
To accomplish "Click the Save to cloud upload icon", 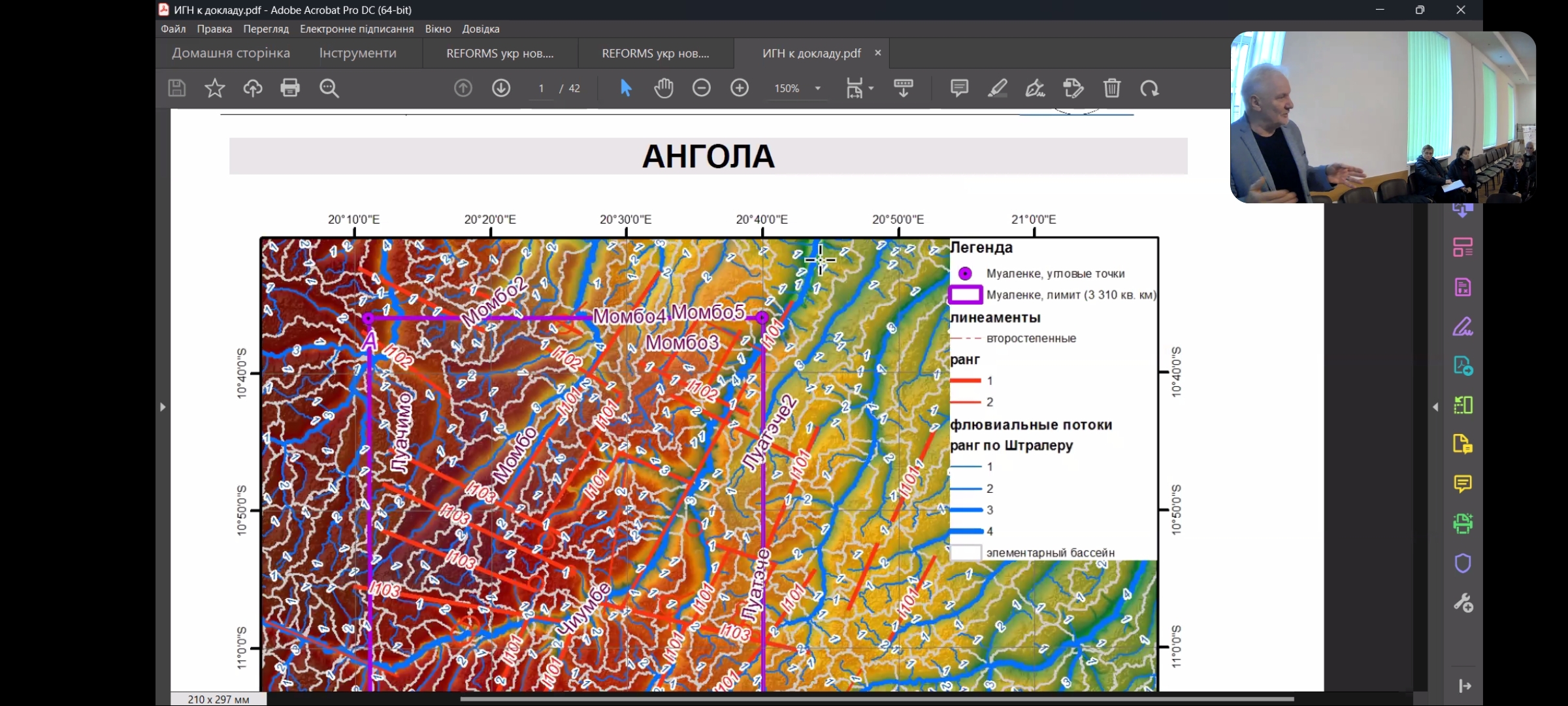I will click(252, 88).
